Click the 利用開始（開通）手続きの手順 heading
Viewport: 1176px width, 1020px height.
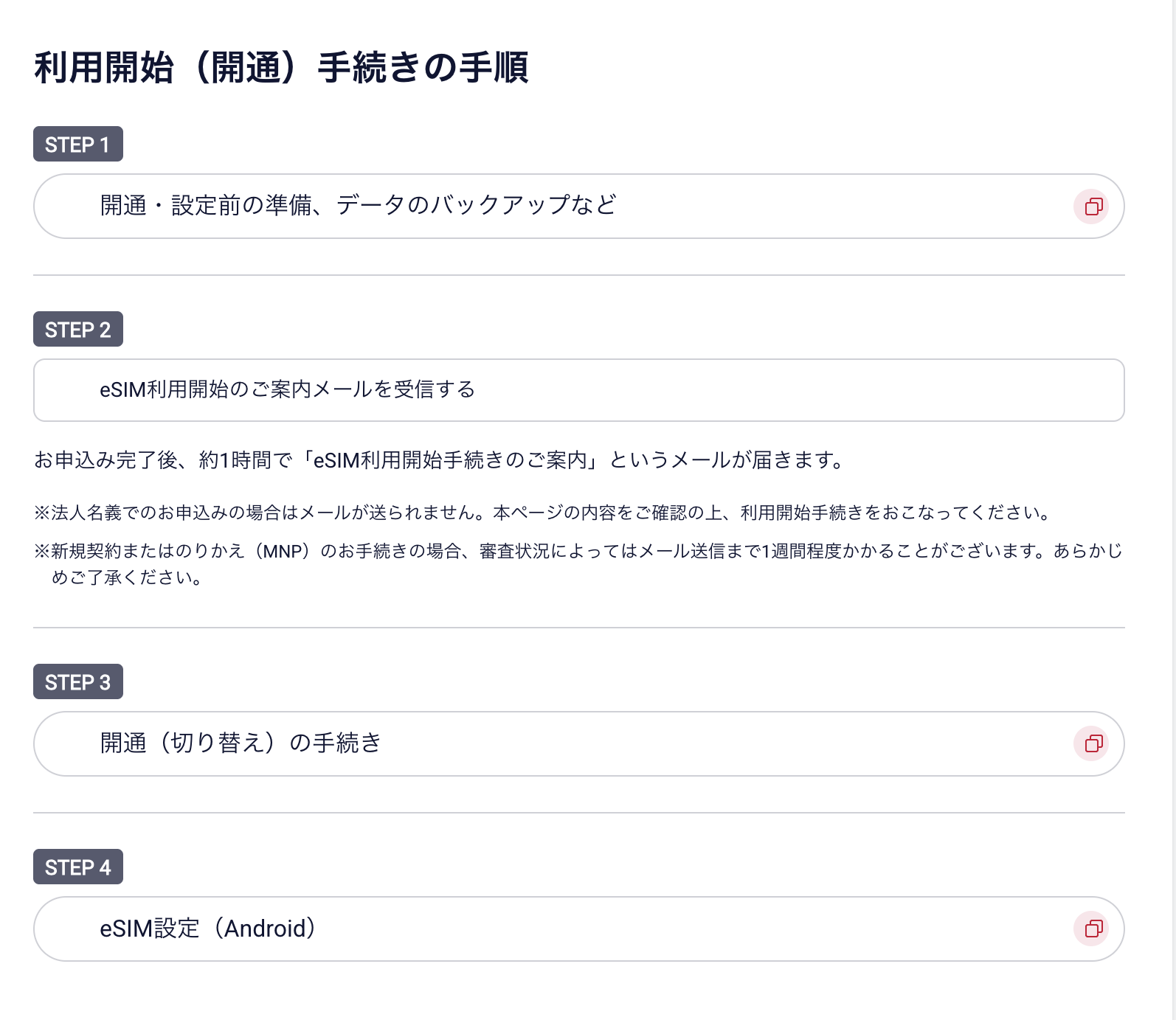pos(281,68)
